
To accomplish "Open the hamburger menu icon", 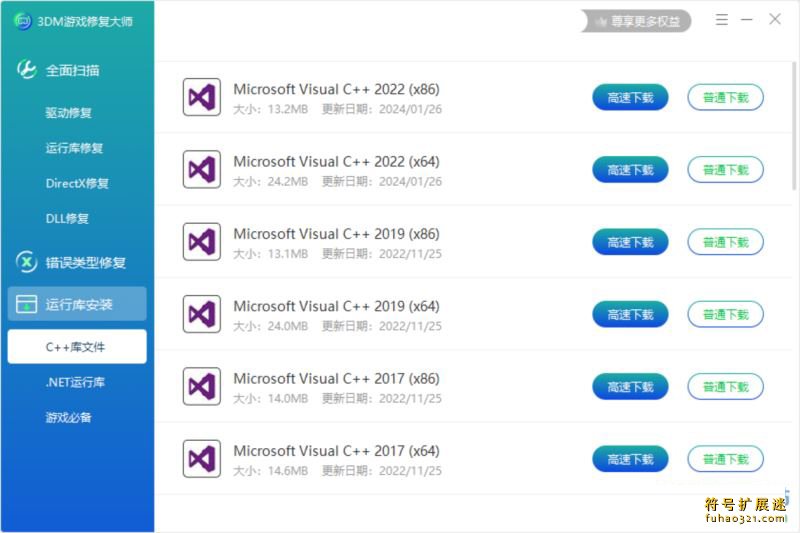I will point(721,19).
